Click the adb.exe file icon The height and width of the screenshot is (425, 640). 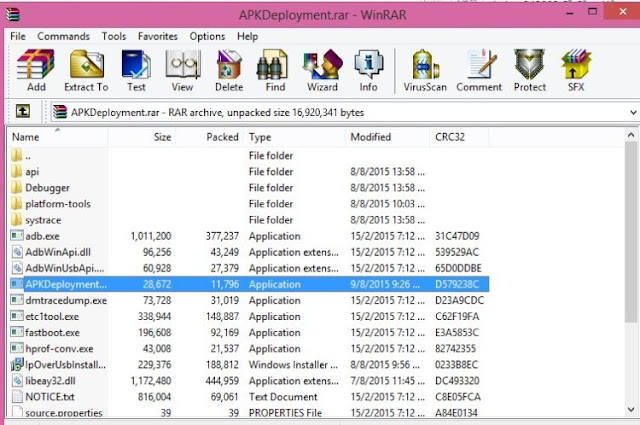point(17,236)
